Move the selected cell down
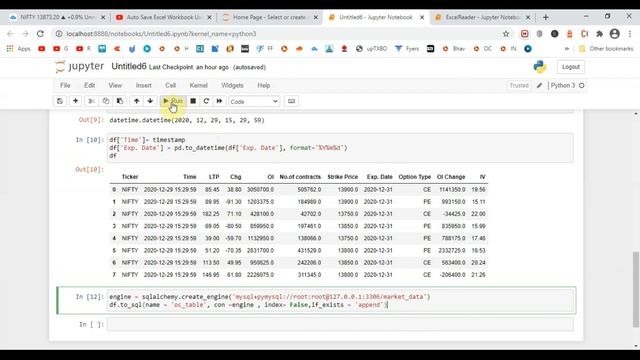This screenshot has width=640, height=360. click(x=150, y=101)
